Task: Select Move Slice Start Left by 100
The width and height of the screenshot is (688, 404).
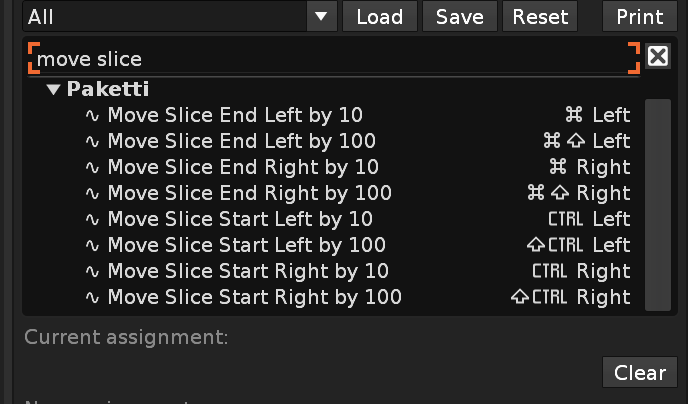Action: (x=246, y=245)
